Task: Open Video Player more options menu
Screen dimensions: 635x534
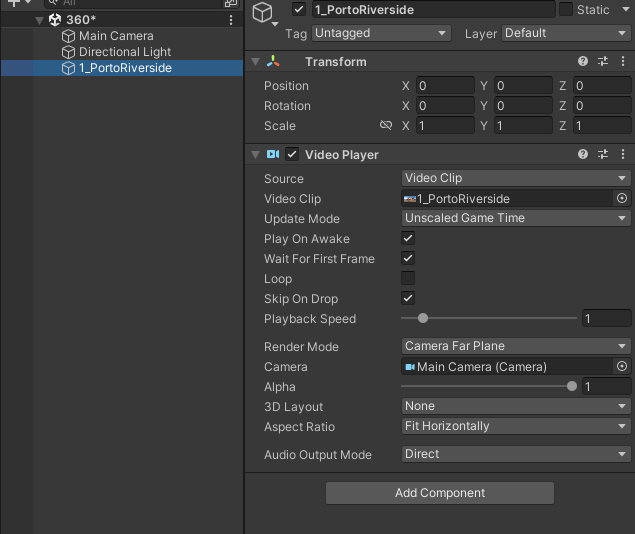Action: coord(624,154)
